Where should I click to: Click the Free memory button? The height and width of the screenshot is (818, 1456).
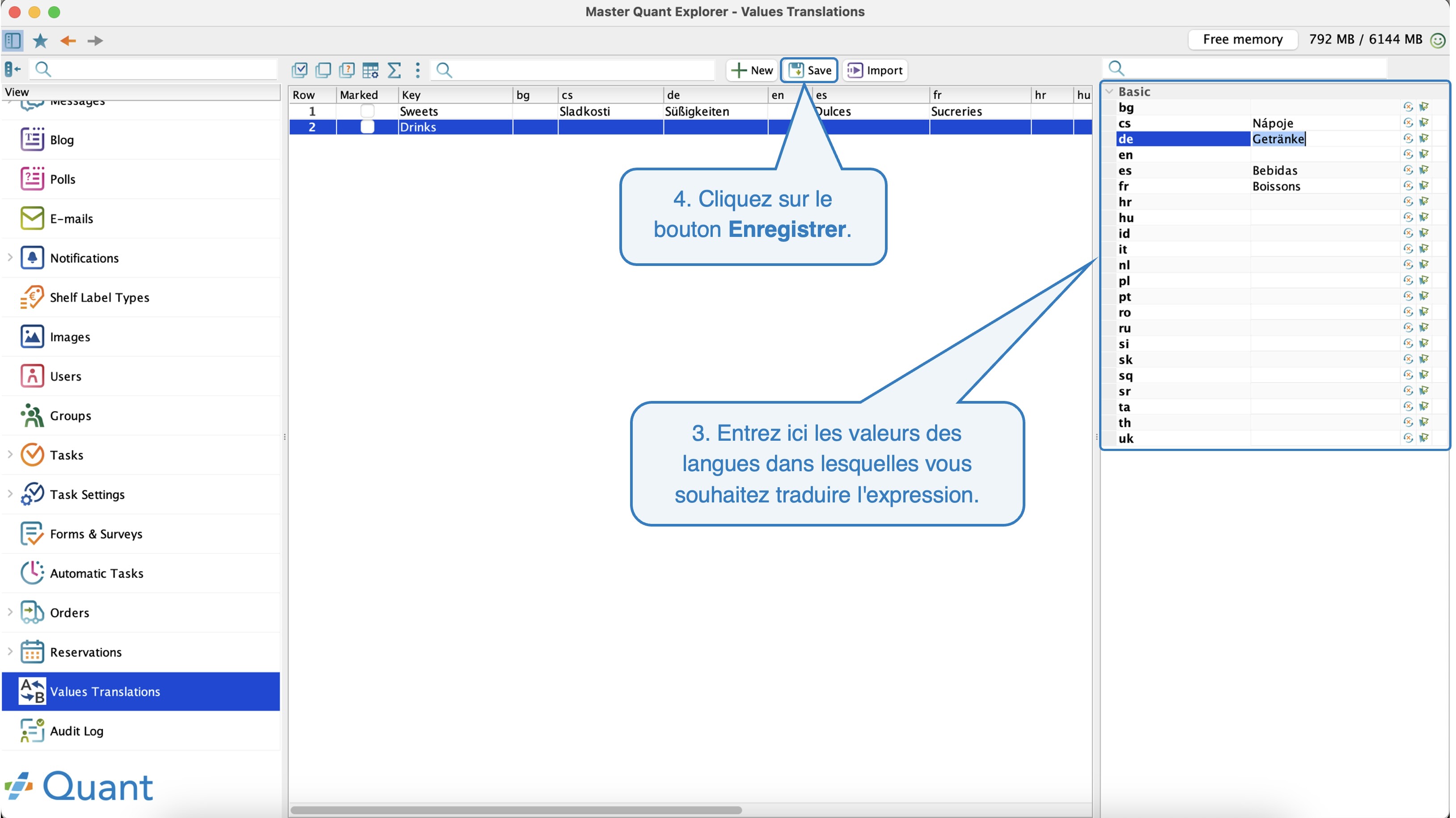point(1242,39)
